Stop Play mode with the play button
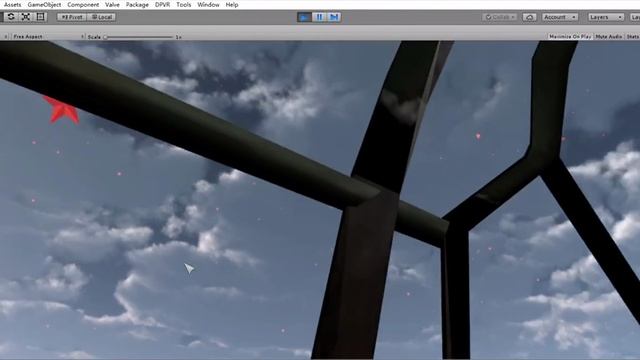Image resolution: width=640 pixels, height=360 pixels. (304, 17)
